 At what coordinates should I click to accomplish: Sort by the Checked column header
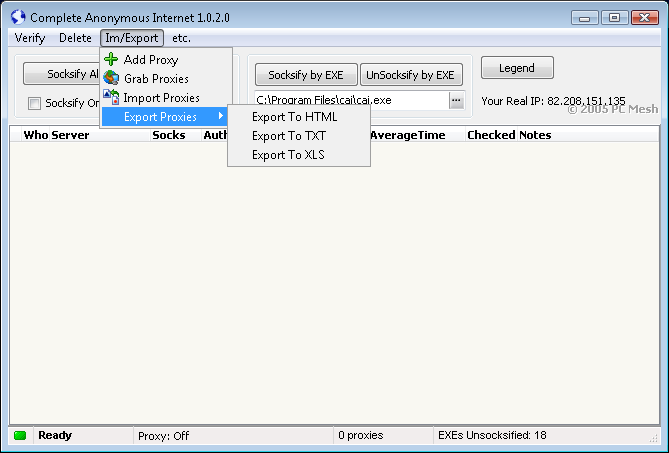click(491, 135)
